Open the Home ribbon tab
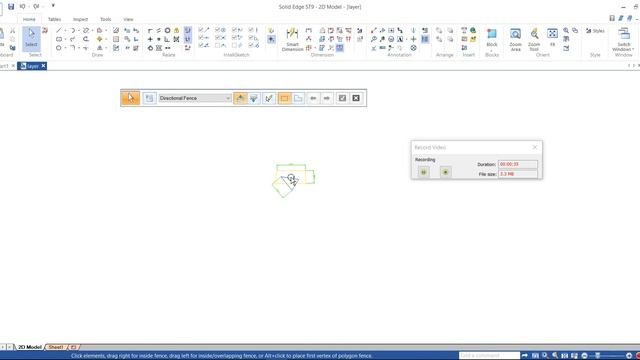The image size is (640, 360). tap(29, 19)
